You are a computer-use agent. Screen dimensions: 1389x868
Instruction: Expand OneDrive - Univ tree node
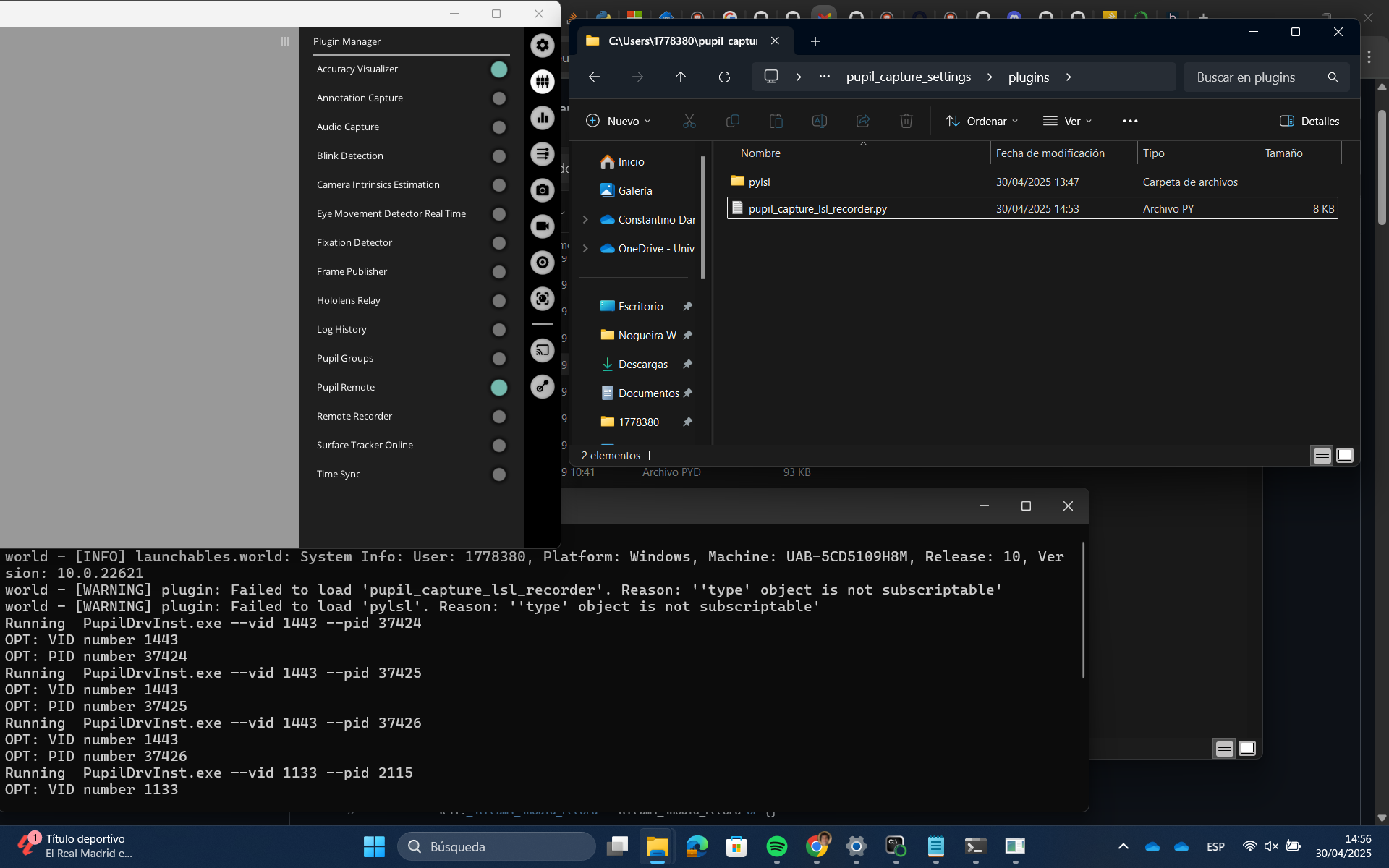tap(585, 248)
